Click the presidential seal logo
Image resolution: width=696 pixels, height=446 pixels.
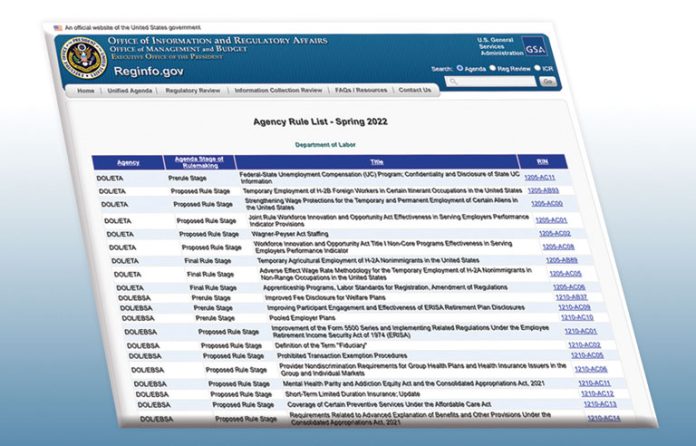[83, 58]
